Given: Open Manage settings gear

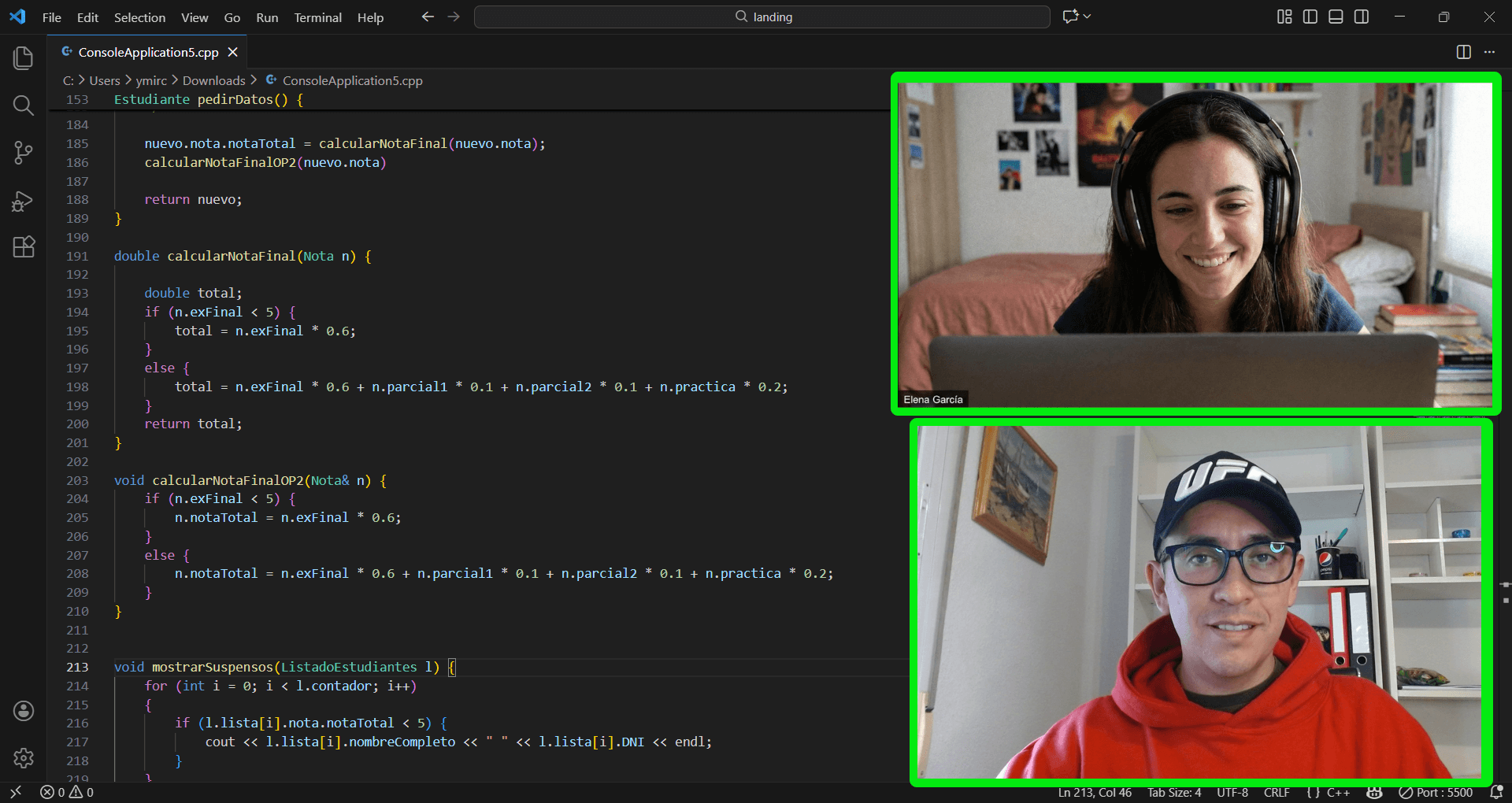Looking at the screenshot, I should tap(24, 758).
